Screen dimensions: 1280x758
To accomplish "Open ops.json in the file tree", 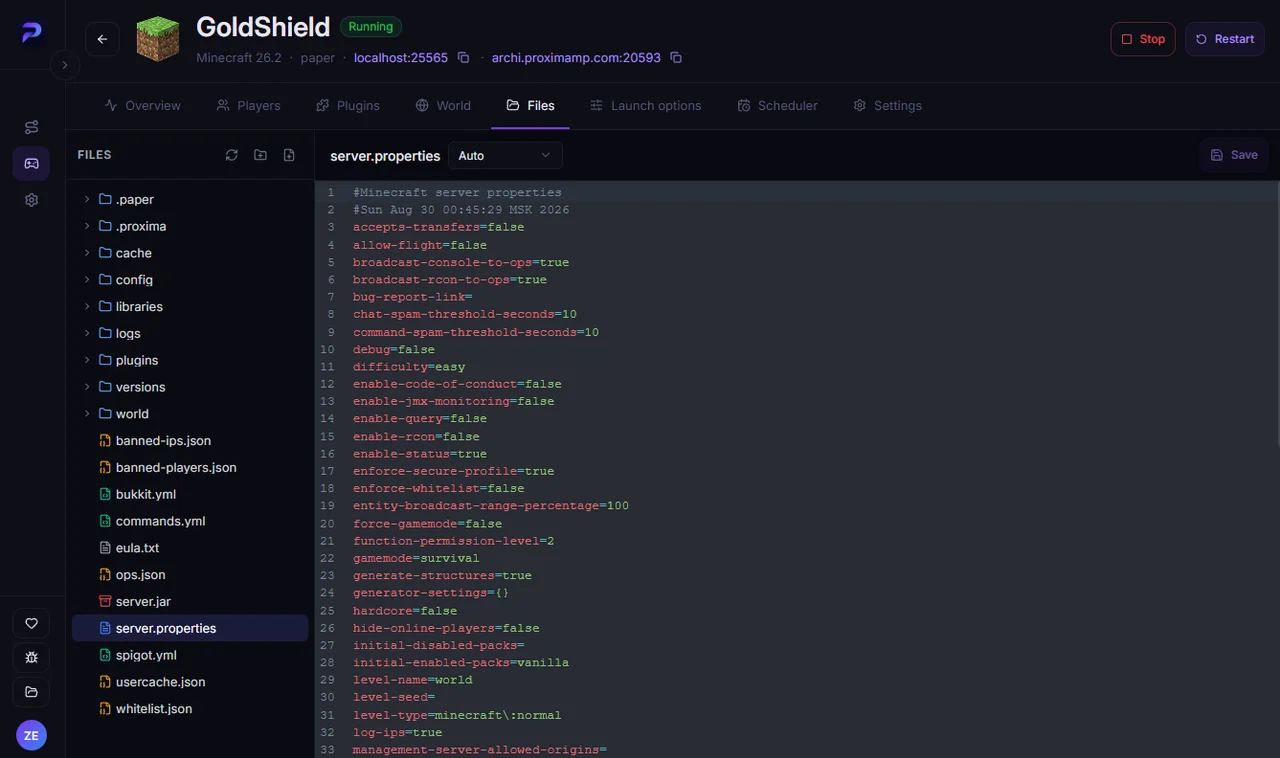I will click(x=190, y=575).
